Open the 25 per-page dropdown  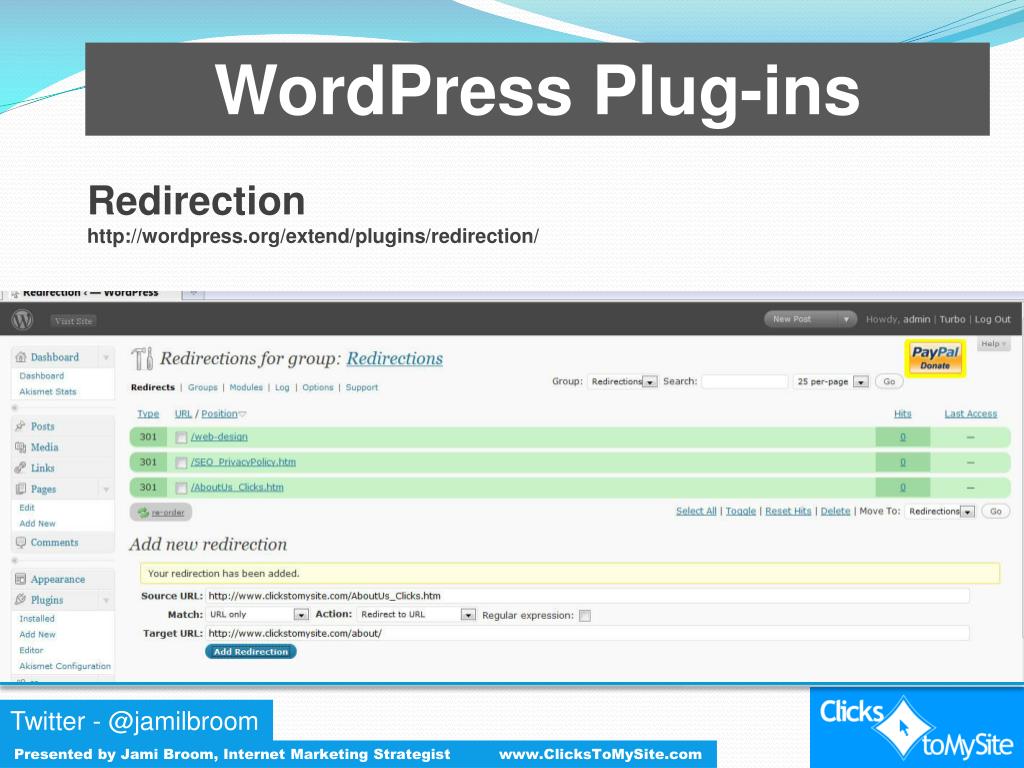(831, 381)
